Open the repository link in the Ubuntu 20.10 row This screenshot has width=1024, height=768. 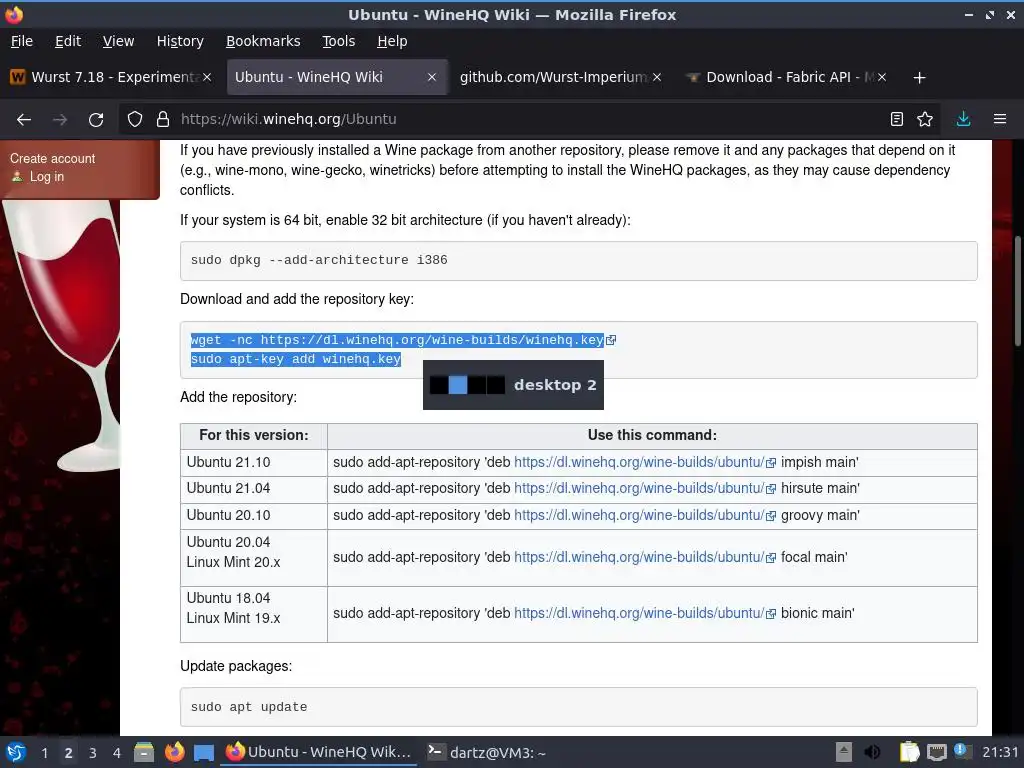[639, 515]
